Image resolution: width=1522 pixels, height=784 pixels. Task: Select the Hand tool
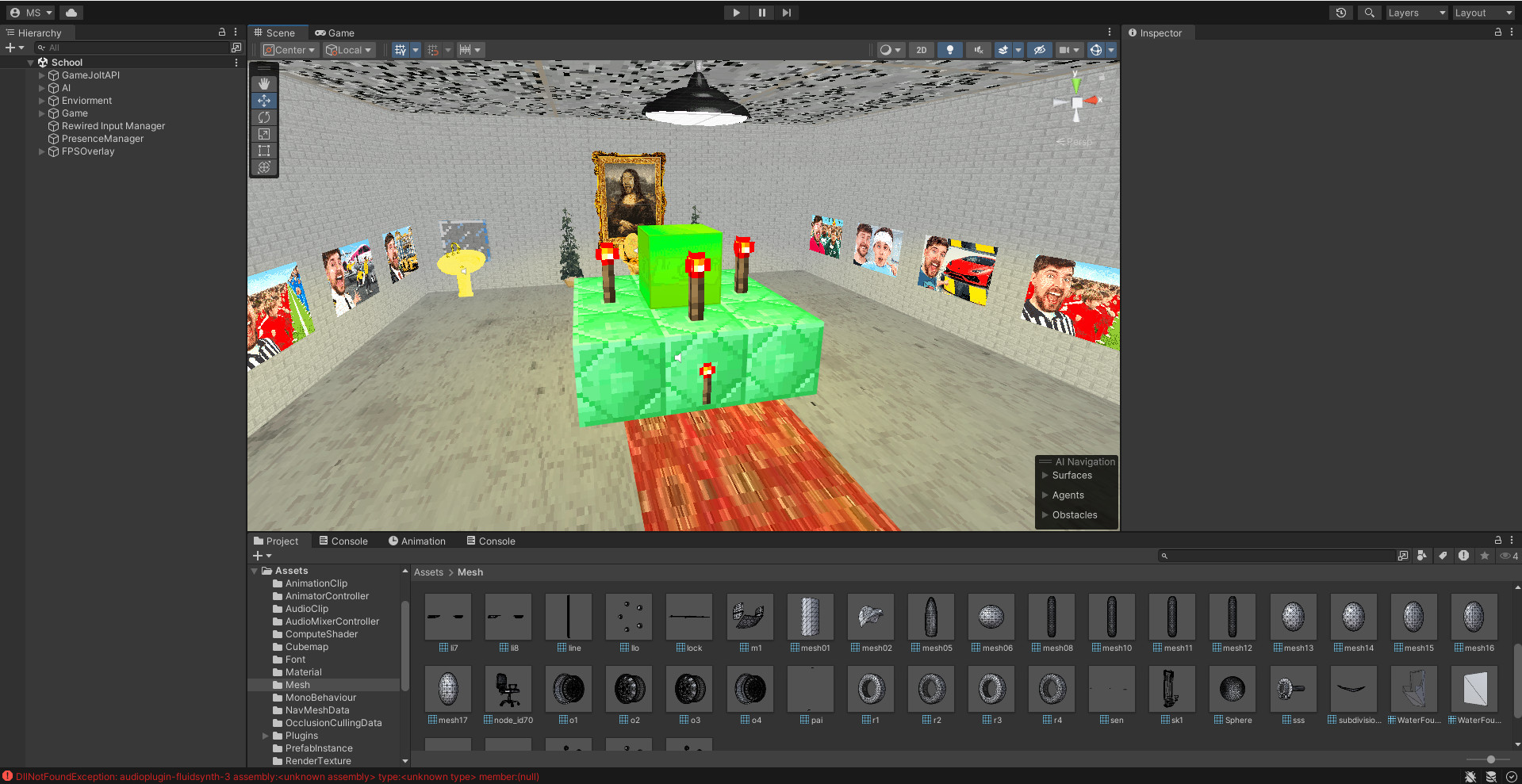(x=263, y=84)
